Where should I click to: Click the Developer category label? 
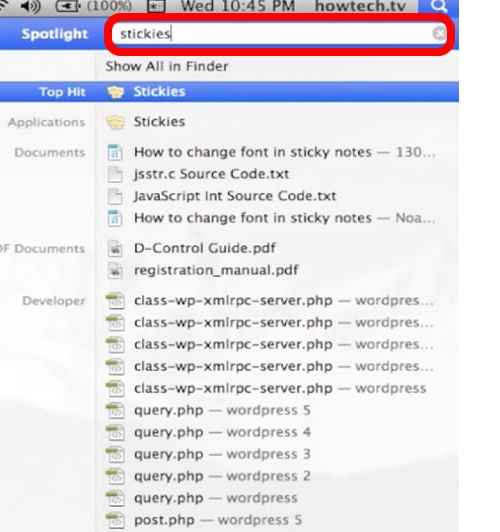pos(54,301)
